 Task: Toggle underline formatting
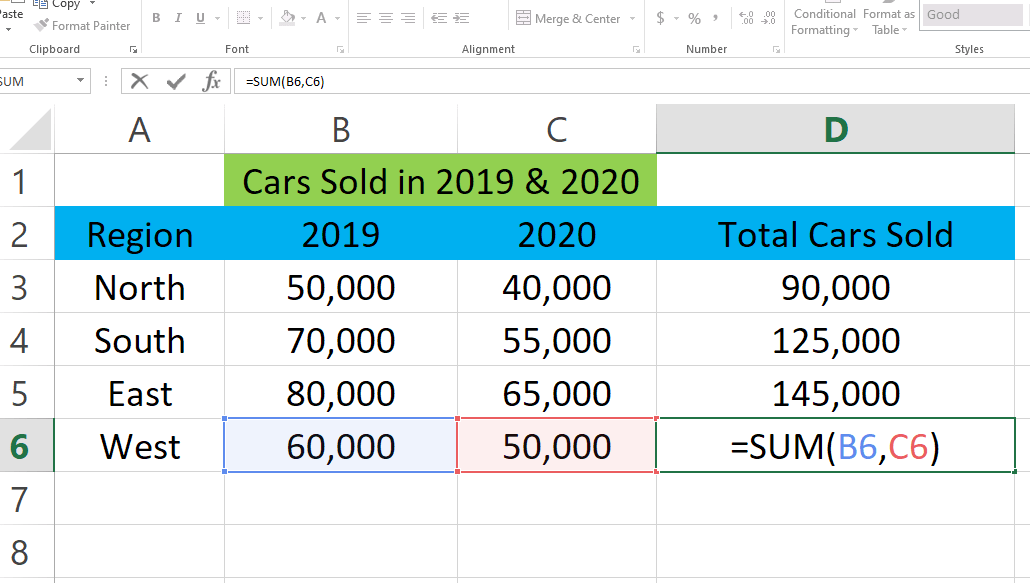point(200,17)
